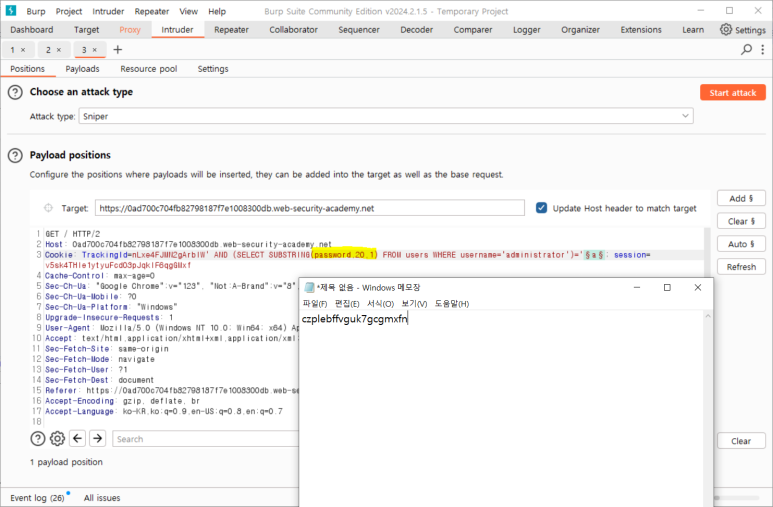Click the GET / HTTP/2 request line
The width and height of the screenshot is (773, 507).
(x=72, y=234)
